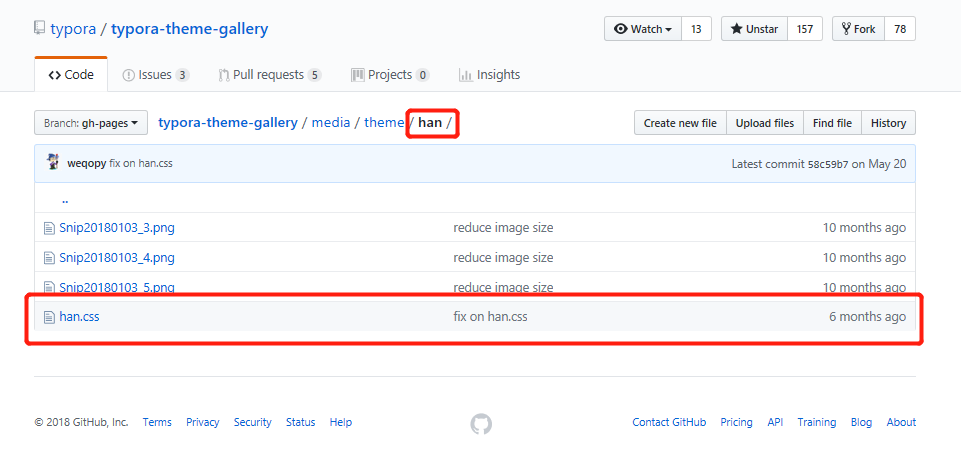961x449 pixels.
Task: Click the han.css file icon
Action: tap(48, 317)
